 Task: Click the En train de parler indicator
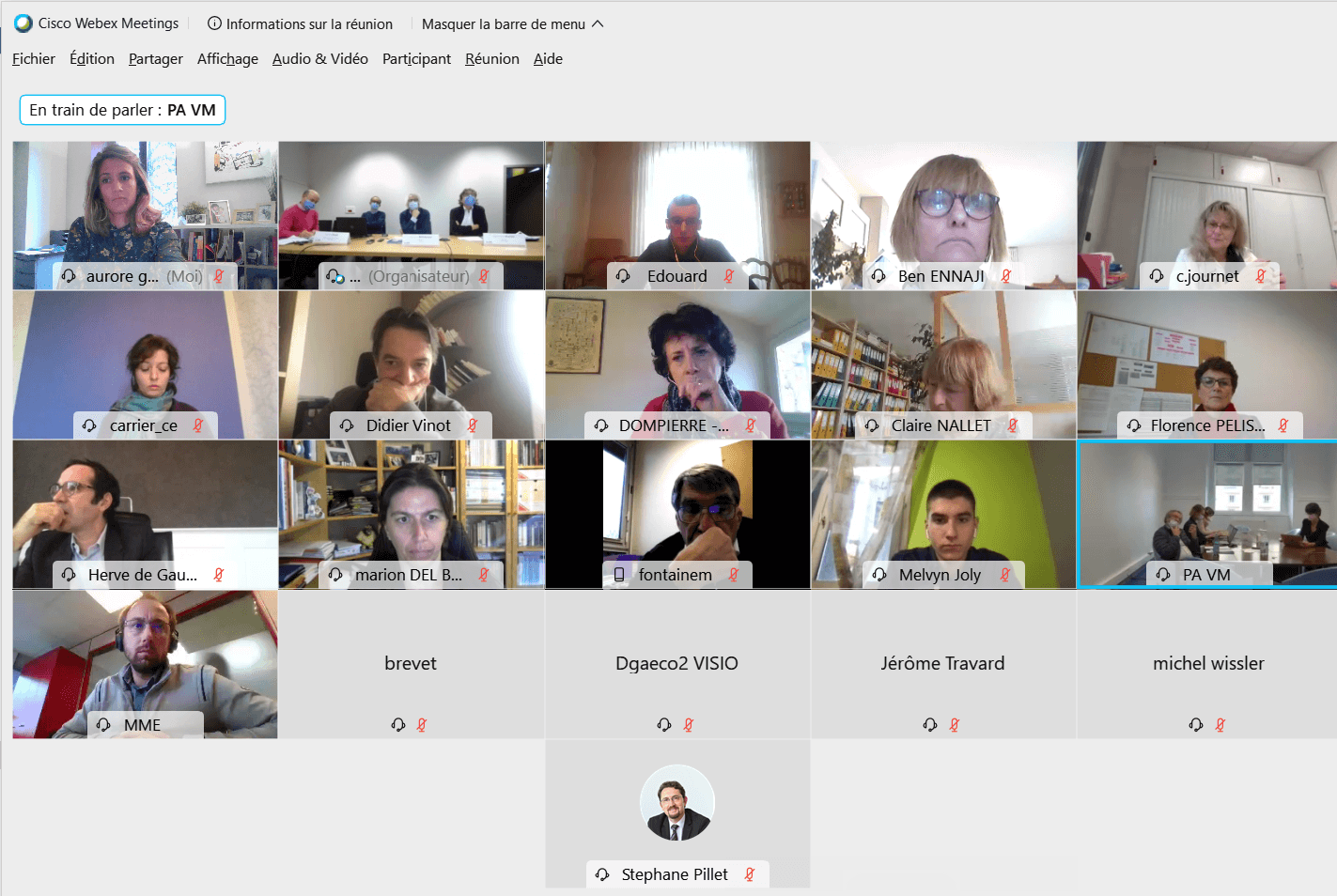(122, 110)
